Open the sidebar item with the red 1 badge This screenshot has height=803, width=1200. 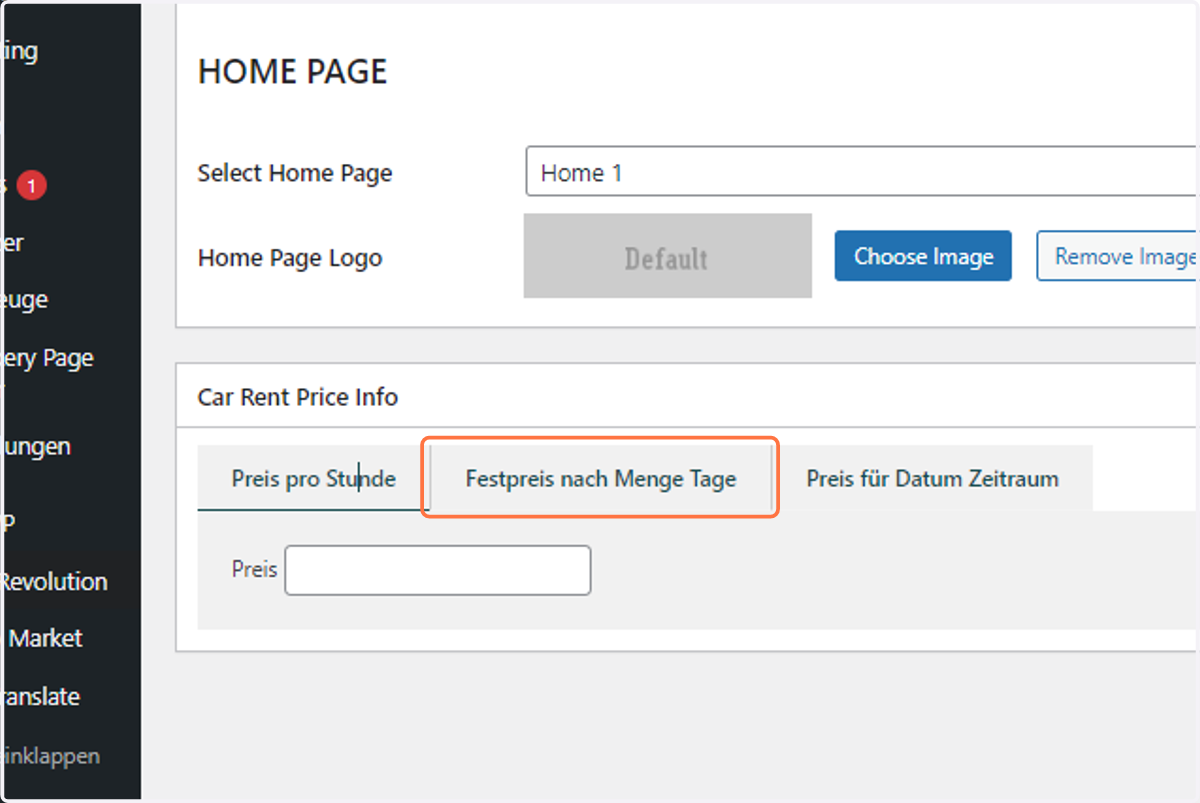tap(24, 186)
